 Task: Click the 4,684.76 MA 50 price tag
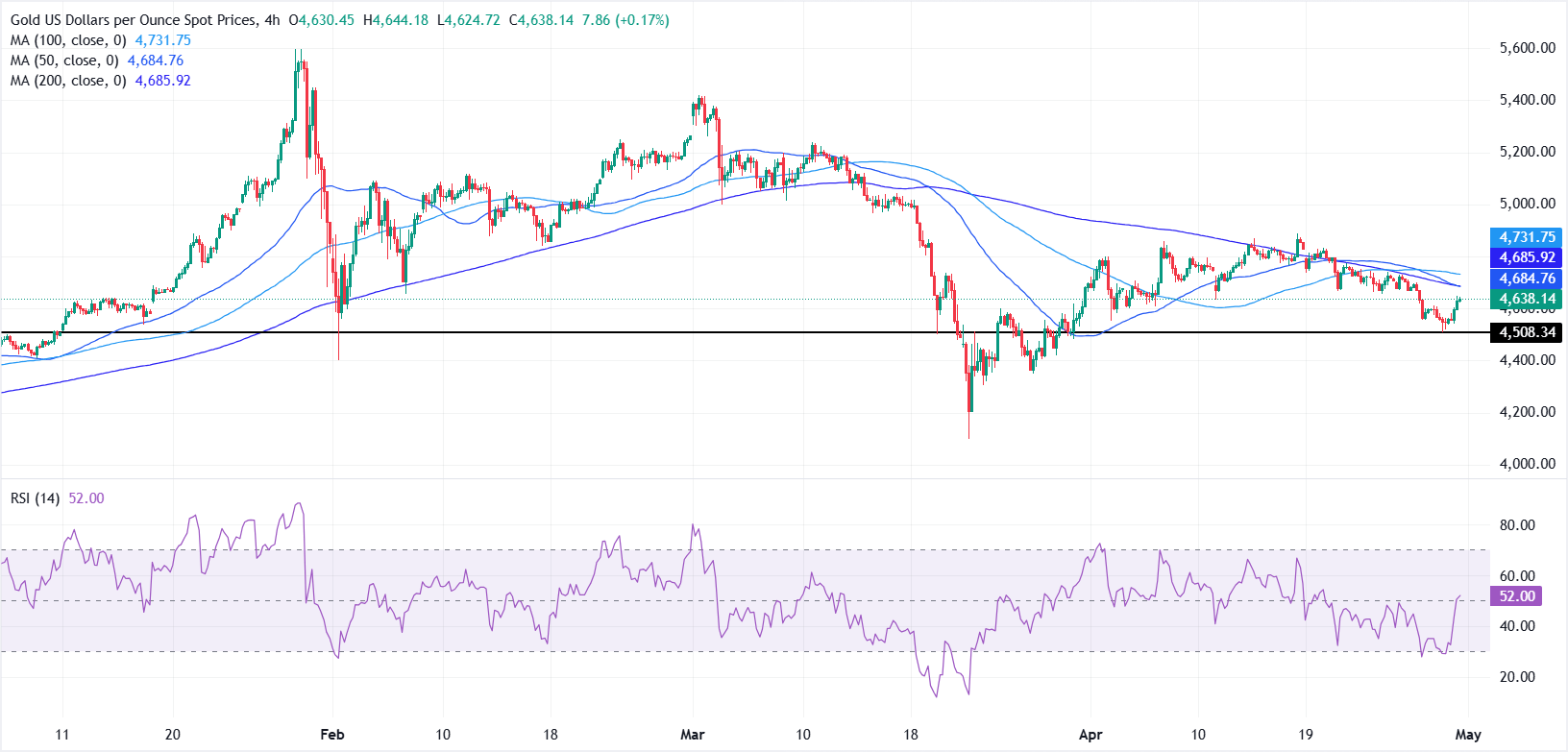pyautogui.click(x=1526, y=279)
